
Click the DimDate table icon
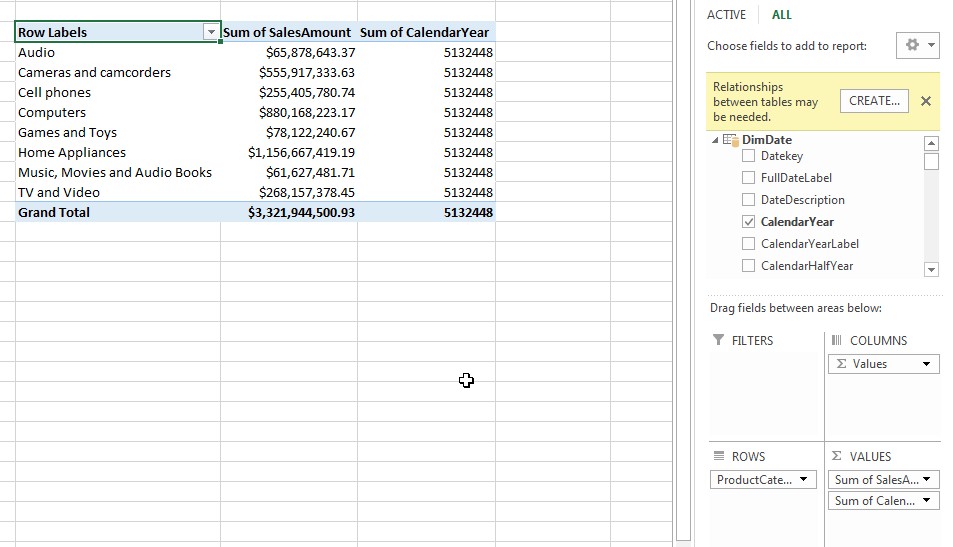click(x=730, y=140)
